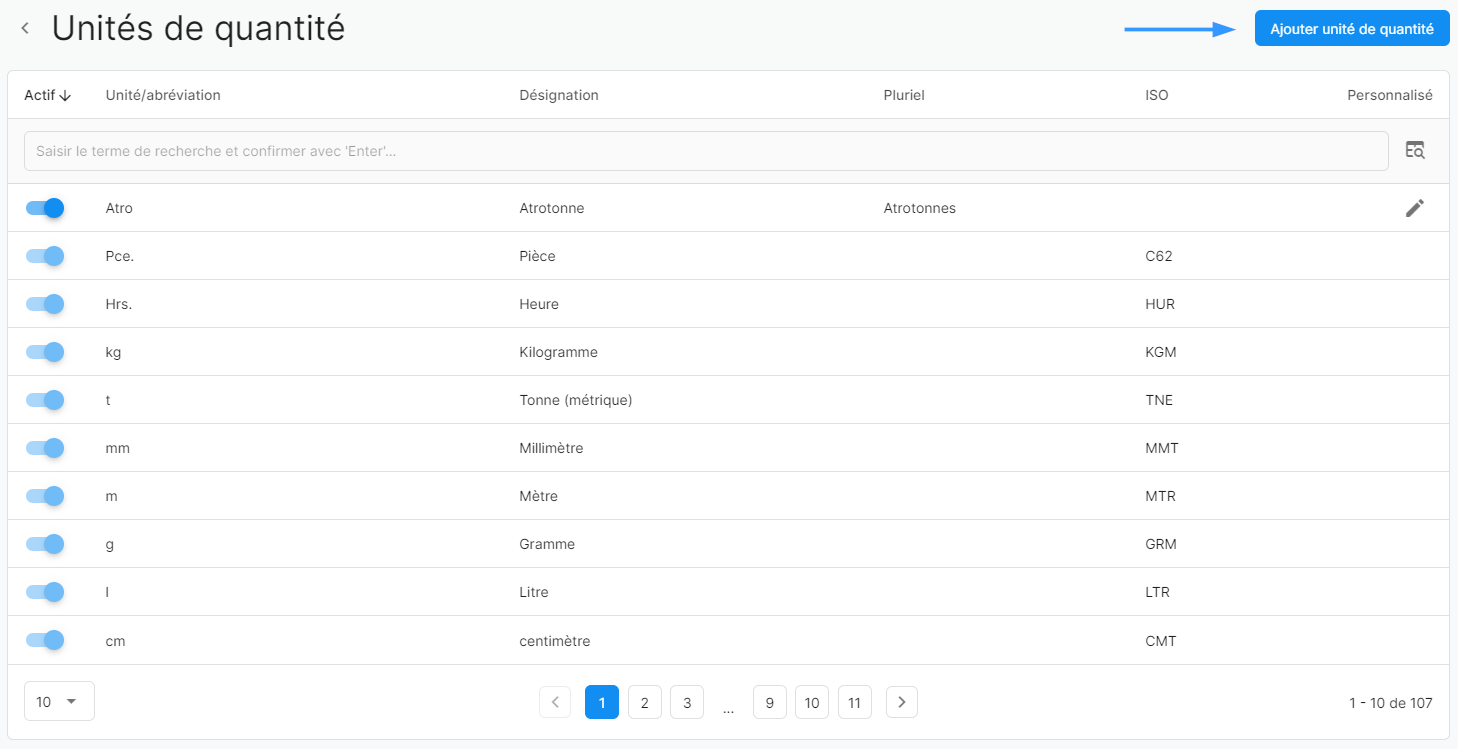
Task: Open page 9 in pagination
Action: [x=769, y=702]
